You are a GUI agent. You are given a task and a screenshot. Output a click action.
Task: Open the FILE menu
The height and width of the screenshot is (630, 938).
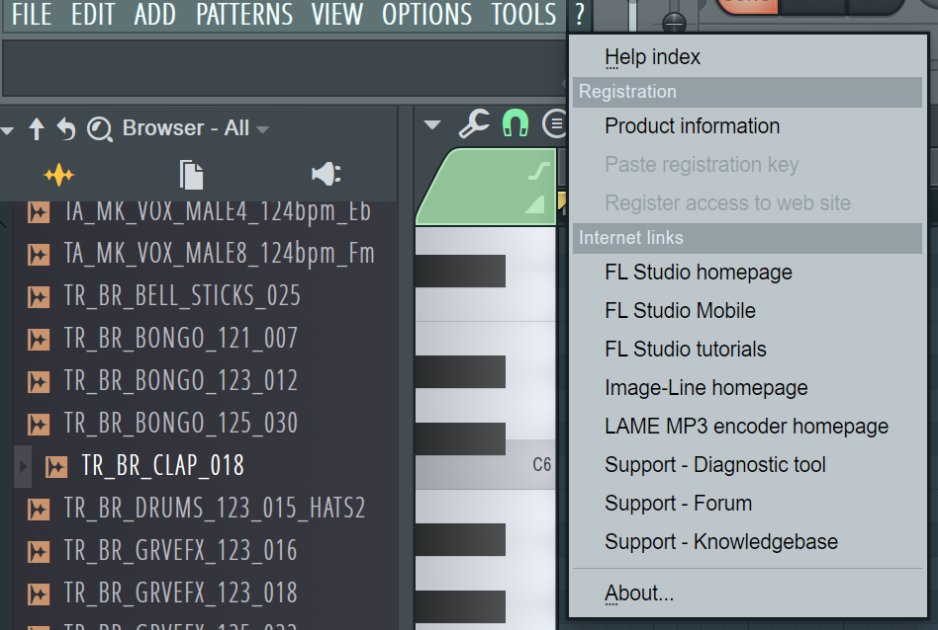coord(32,14)
